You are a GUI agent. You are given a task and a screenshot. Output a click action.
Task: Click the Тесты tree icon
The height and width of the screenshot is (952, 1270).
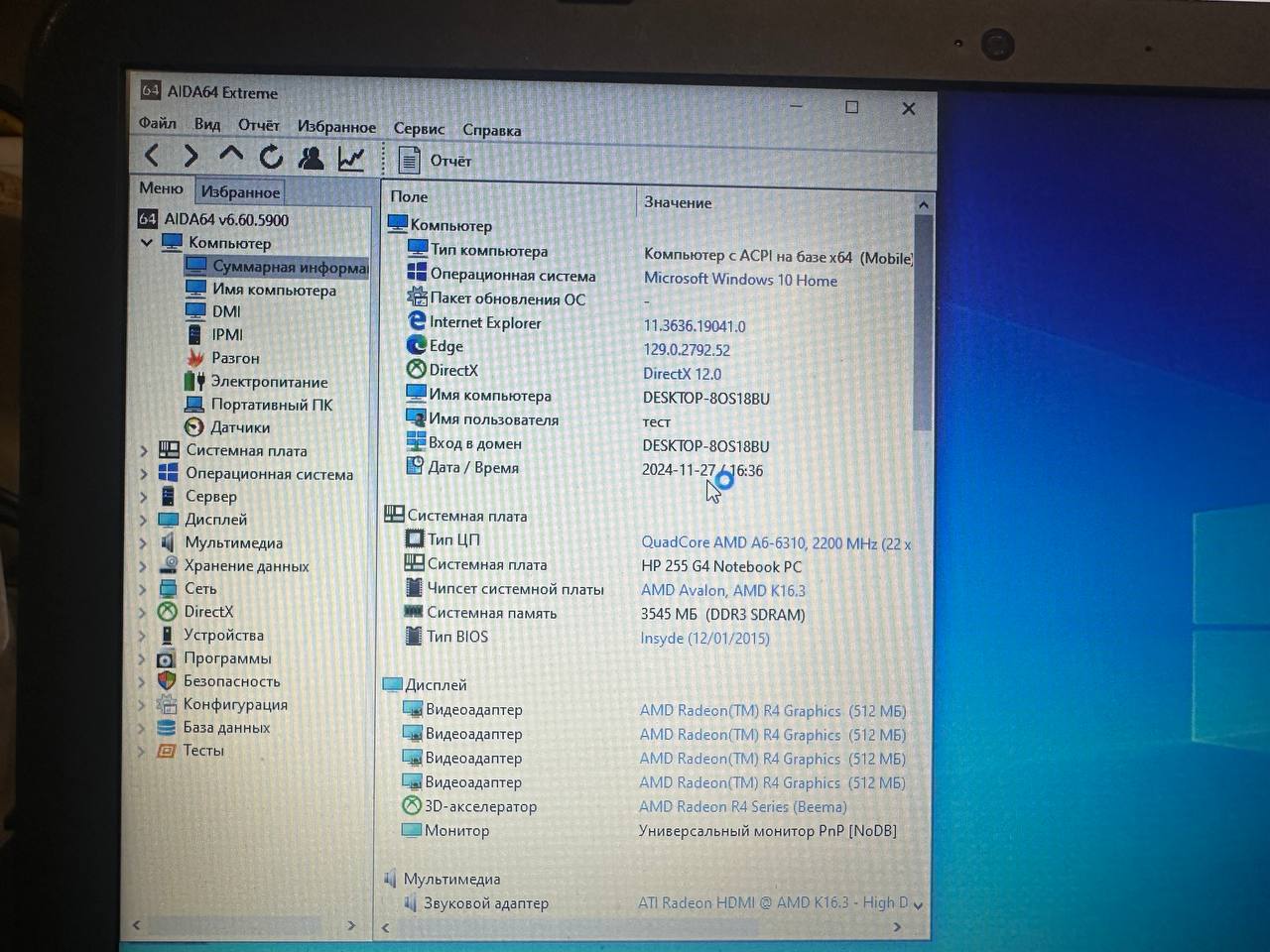click(167, 751)
